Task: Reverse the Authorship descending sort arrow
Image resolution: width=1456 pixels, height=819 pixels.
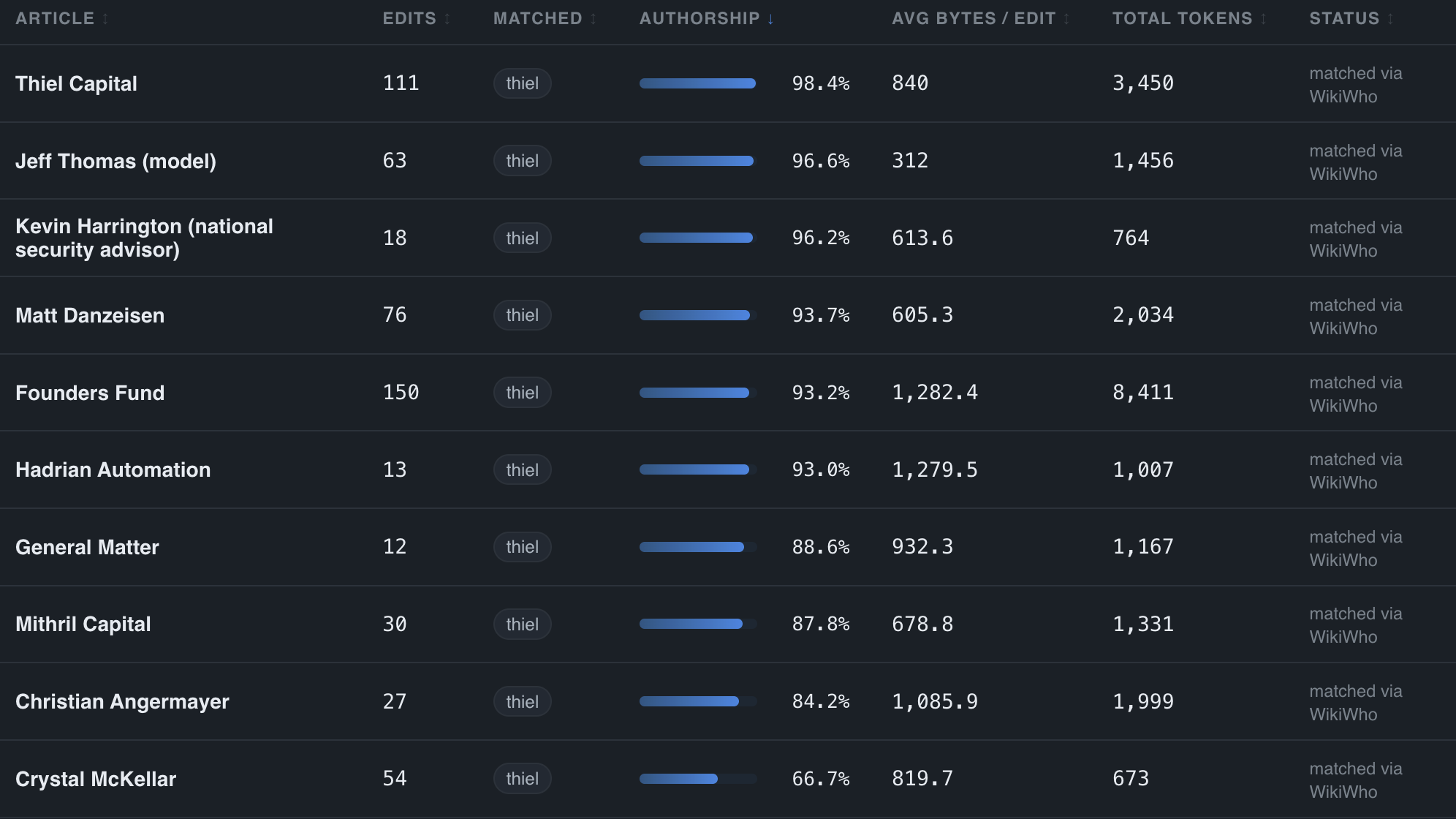Action: pyautogui.click(x=770, y=19)
